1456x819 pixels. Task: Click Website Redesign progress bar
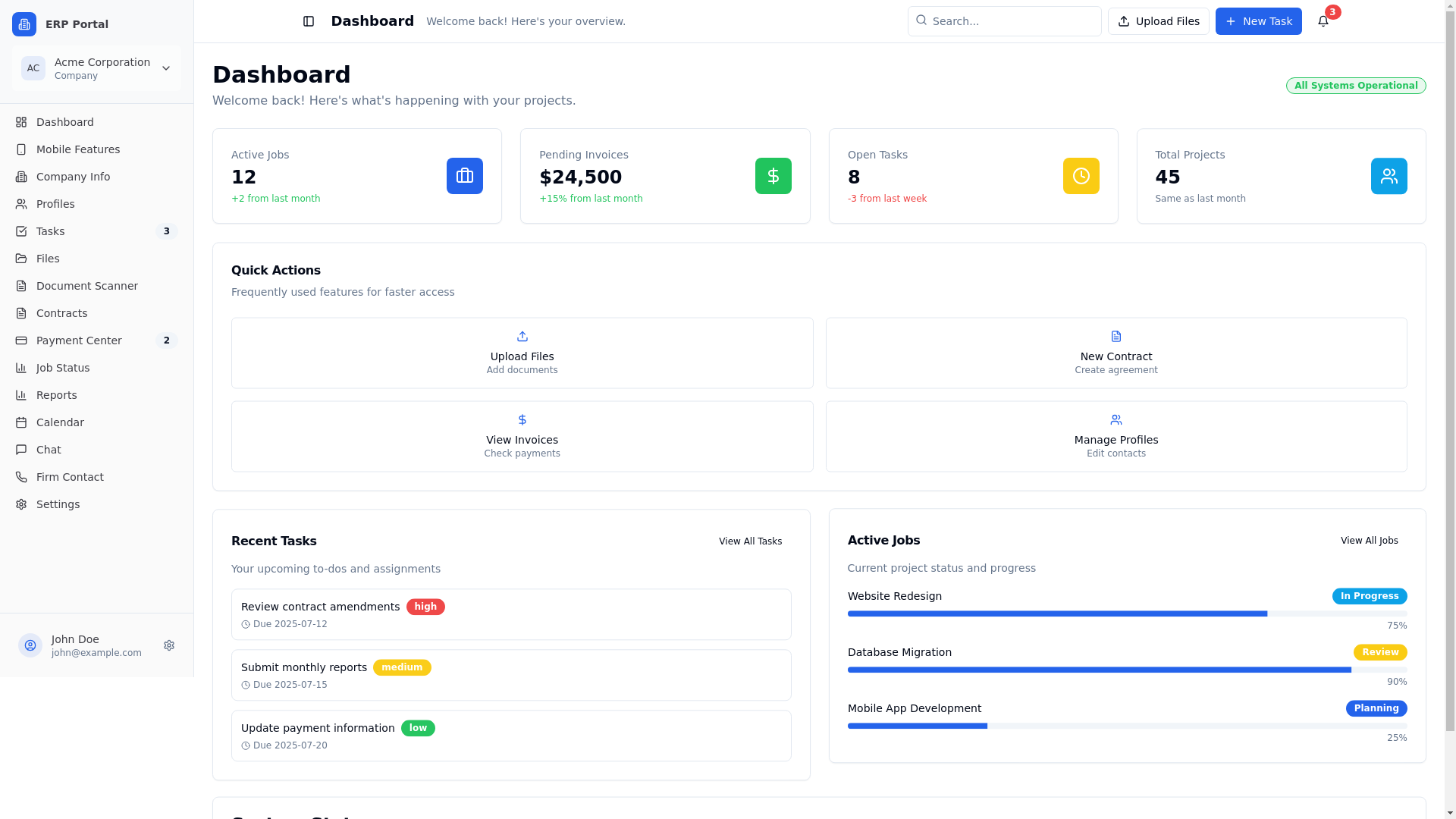point(1127,613)
